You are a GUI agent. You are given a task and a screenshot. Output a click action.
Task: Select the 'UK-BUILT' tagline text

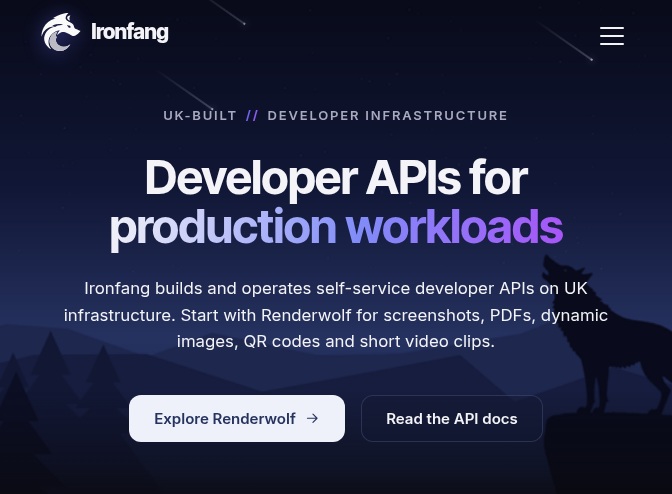[200, 116]
